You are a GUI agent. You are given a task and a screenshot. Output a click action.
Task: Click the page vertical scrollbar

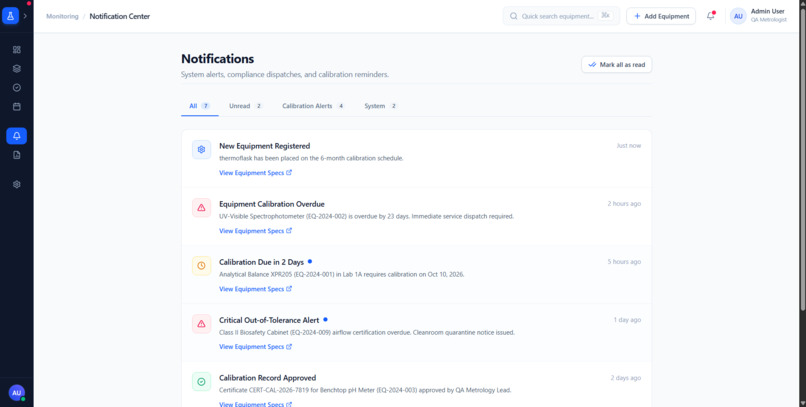tap(803, 159)
